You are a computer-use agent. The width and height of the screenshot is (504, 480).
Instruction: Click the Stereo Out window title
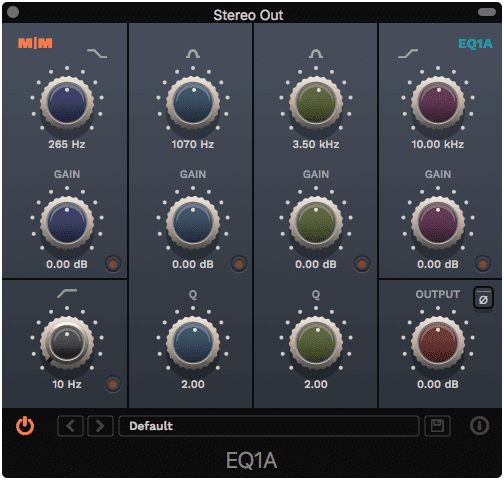point(248,15)
